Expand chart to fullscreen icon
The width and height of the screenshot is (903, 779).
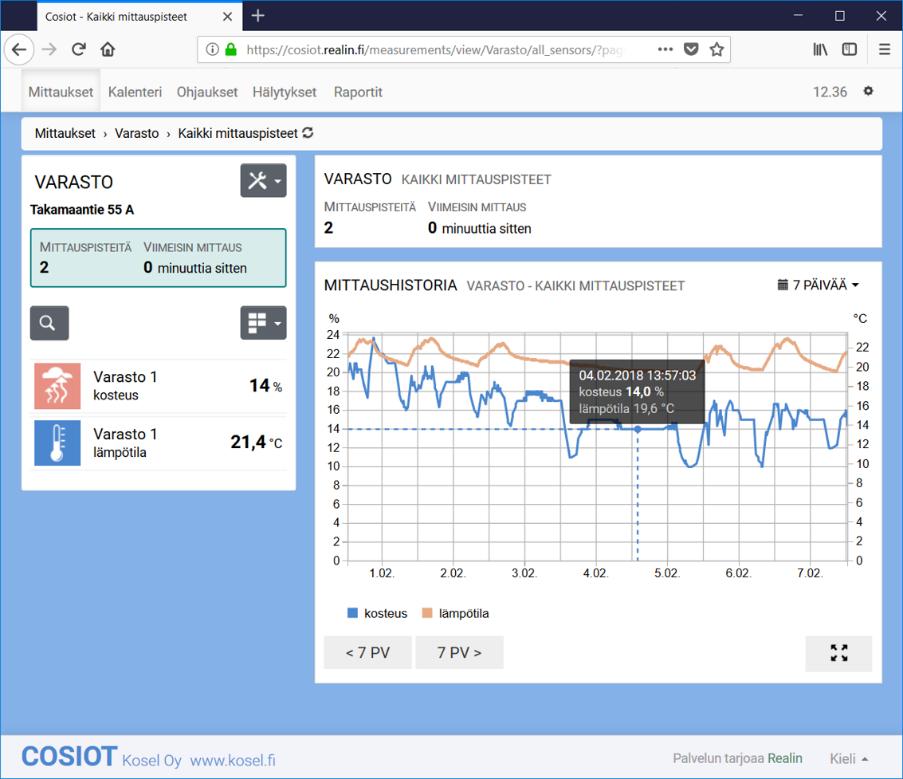[838, 653]
